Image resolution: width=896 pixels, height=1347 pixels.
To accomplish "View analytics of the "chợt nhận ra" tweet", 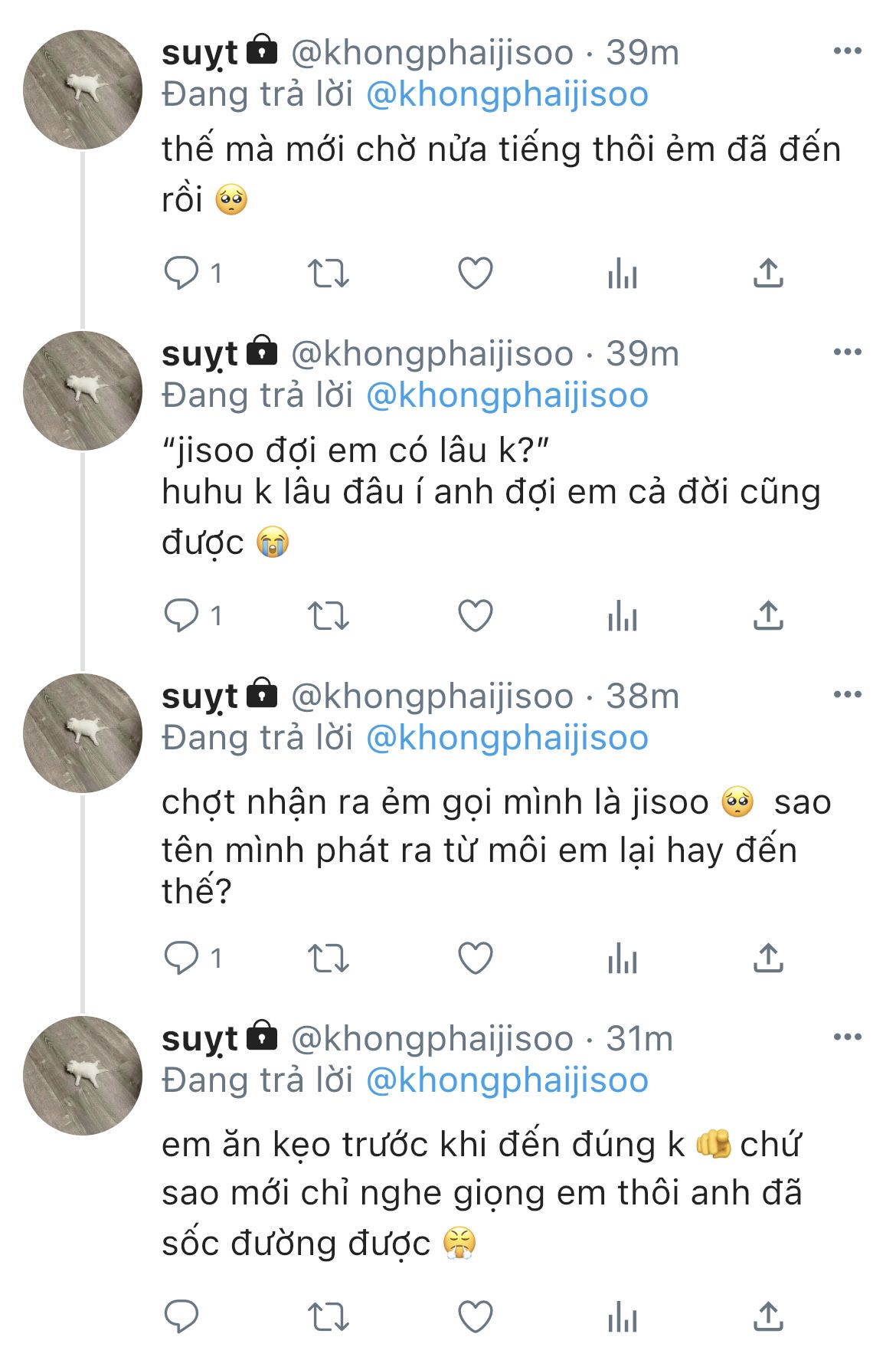I will [622, 959].
